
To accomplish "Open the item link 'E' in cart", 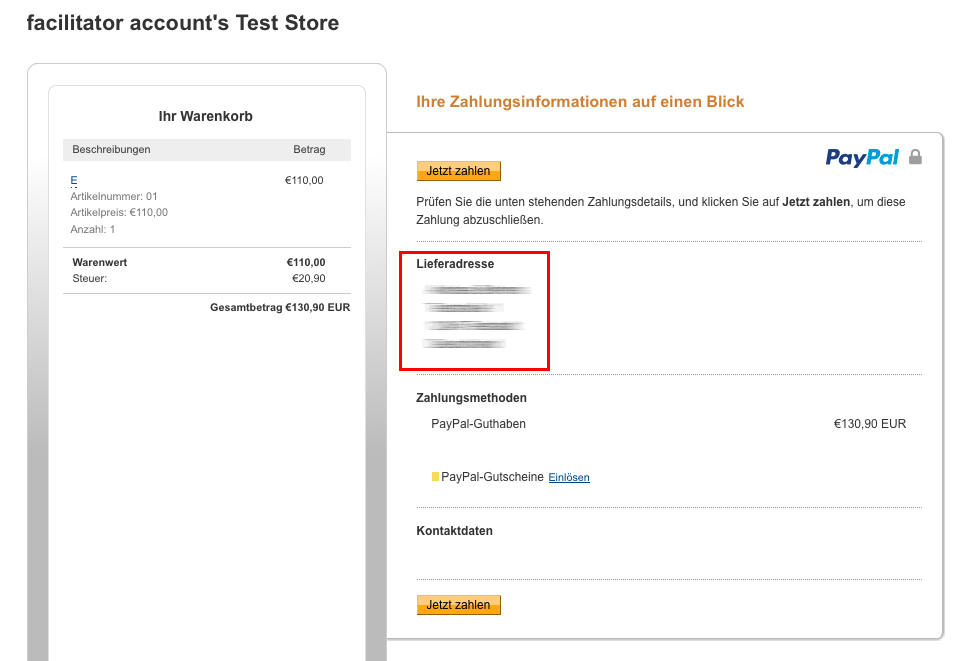I will point(74,181).
